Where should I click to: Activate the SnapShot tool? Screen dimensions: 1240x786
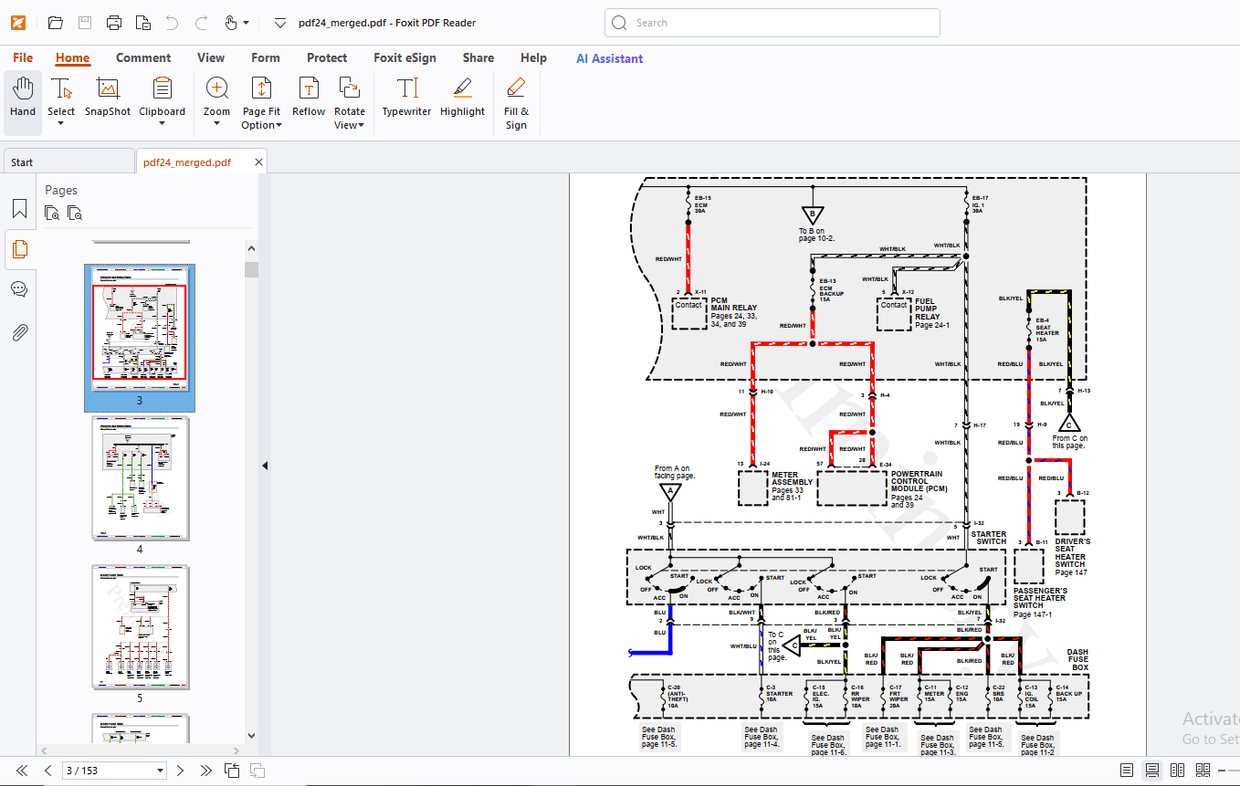[107, 98]
